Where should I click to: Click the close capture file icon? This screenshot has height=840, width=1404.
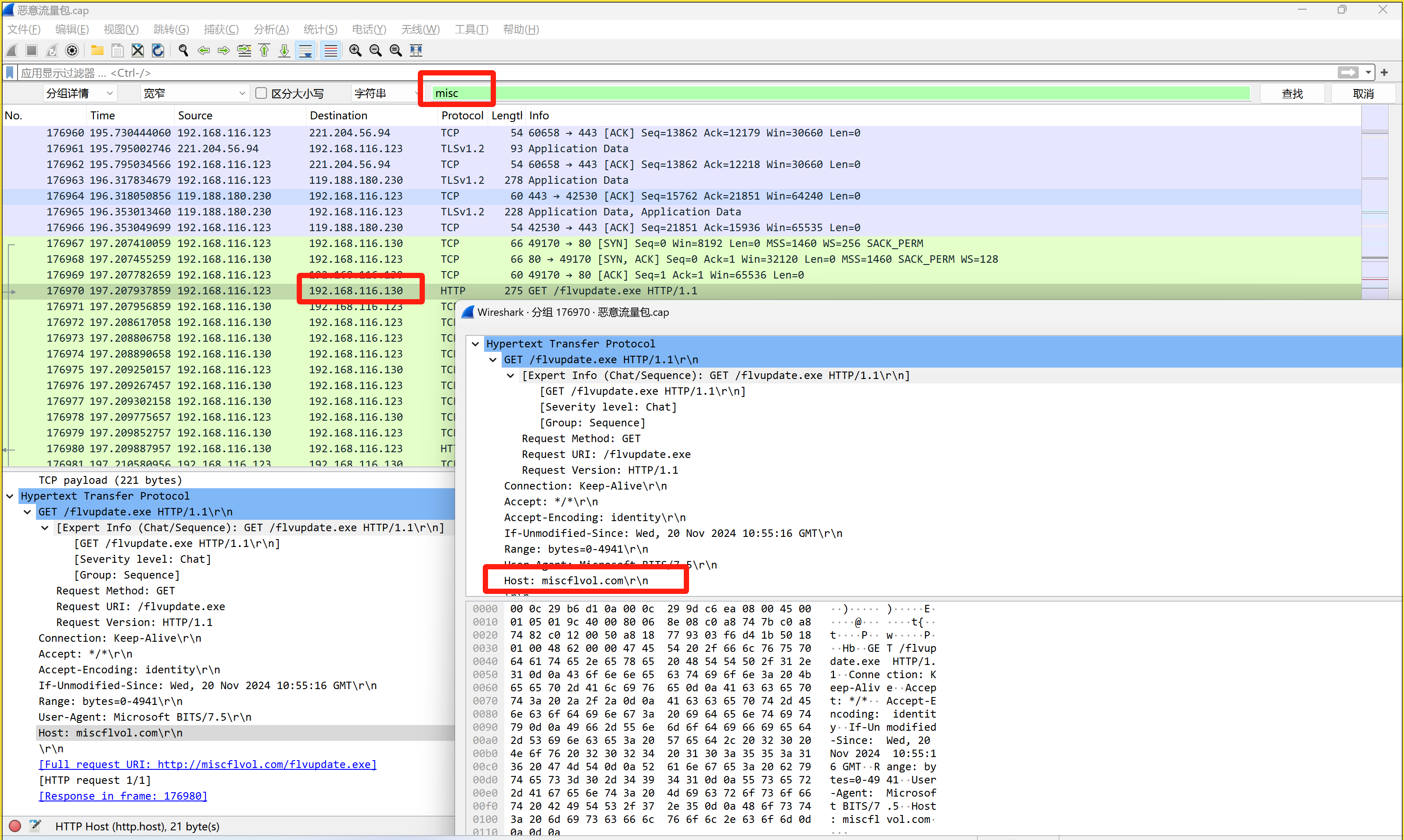[x=138, y=50]
